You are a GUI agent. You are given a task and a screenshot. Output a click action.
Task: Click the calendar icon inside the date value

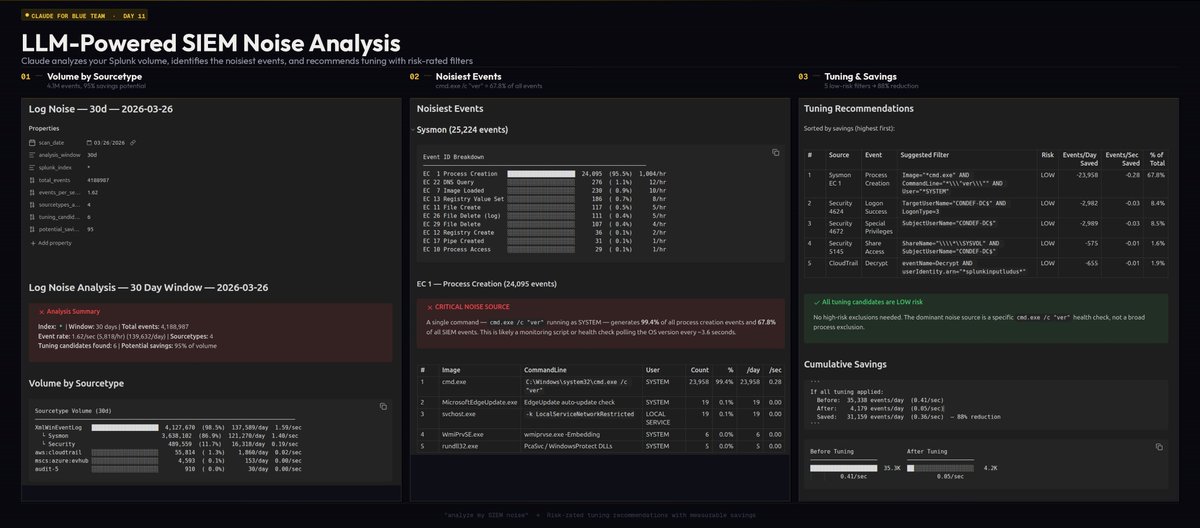(90, 142)
